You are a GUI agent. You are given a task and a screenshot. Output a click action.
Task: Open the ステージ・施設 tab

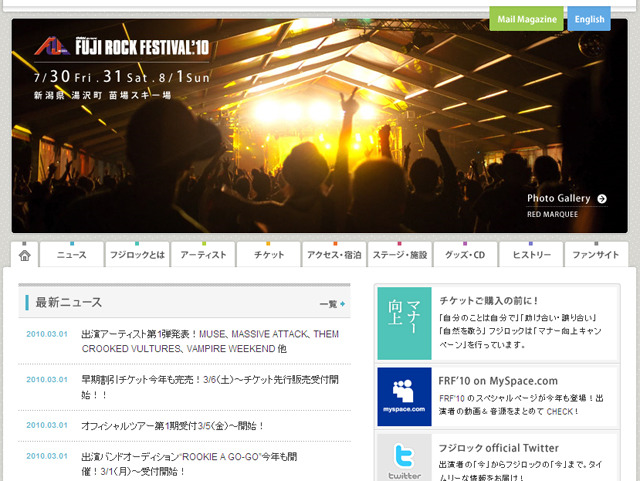pyautogui.click(x=400, y=254)
